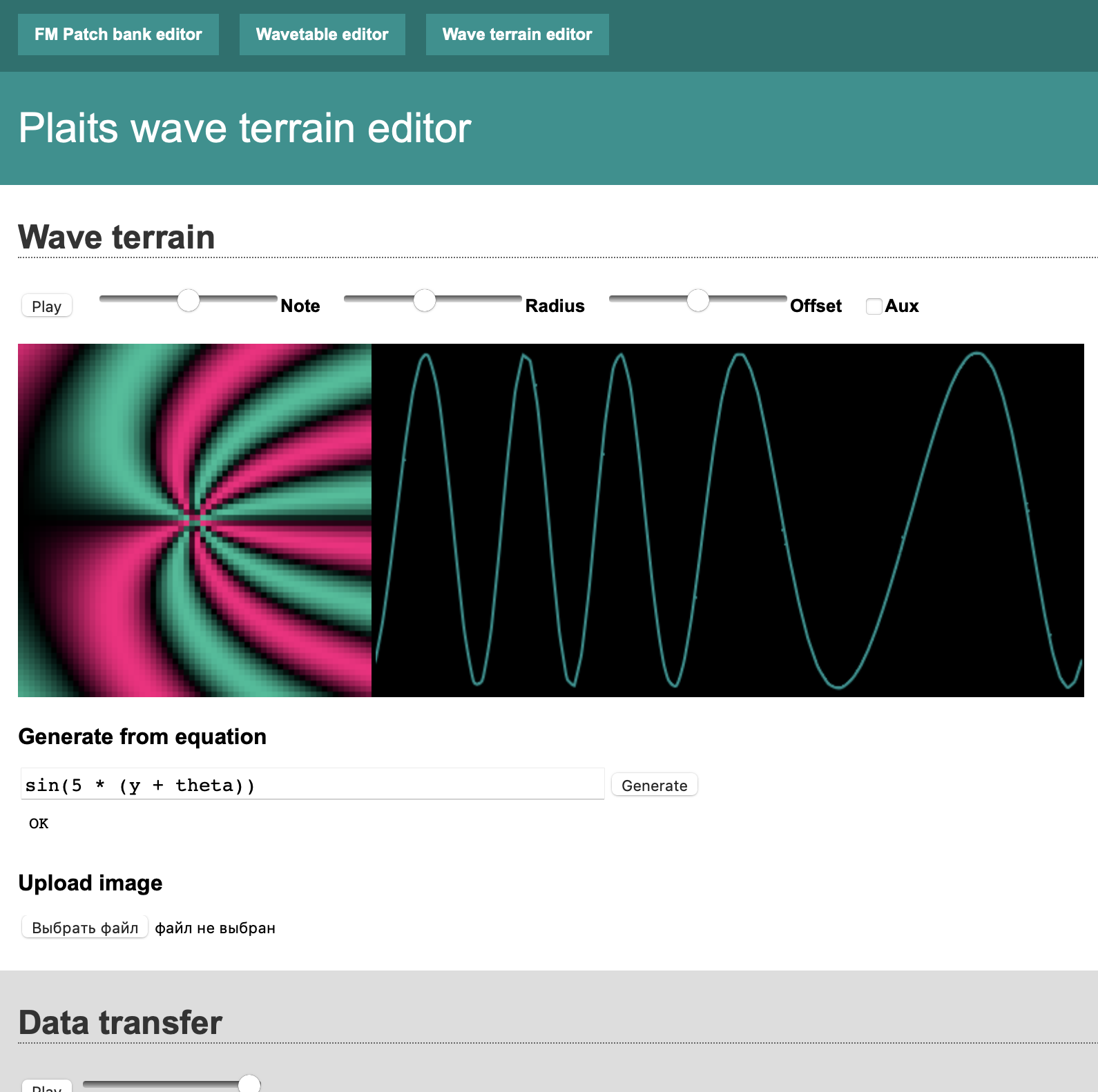Adjust the Note slider handle
Screen dimensions: 1098x1092
tap(189, 300)
